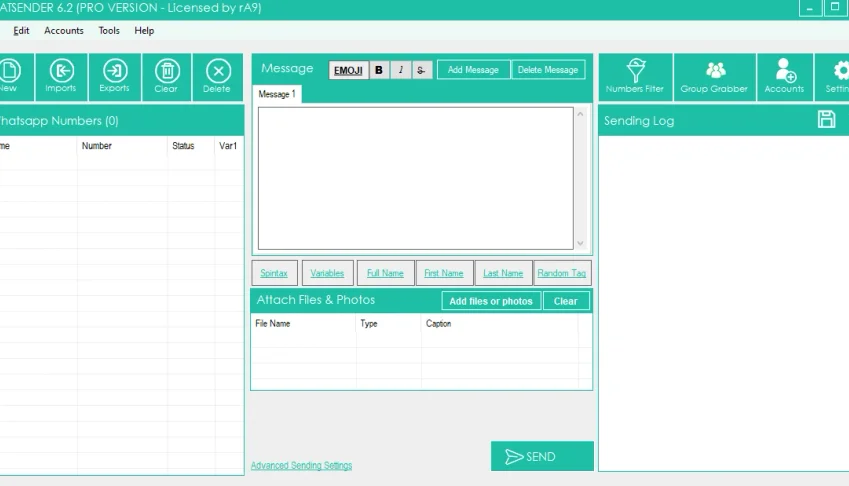Screen dimensions: 849x486
Task: Minimize the application window
Action: pos(810,8)
